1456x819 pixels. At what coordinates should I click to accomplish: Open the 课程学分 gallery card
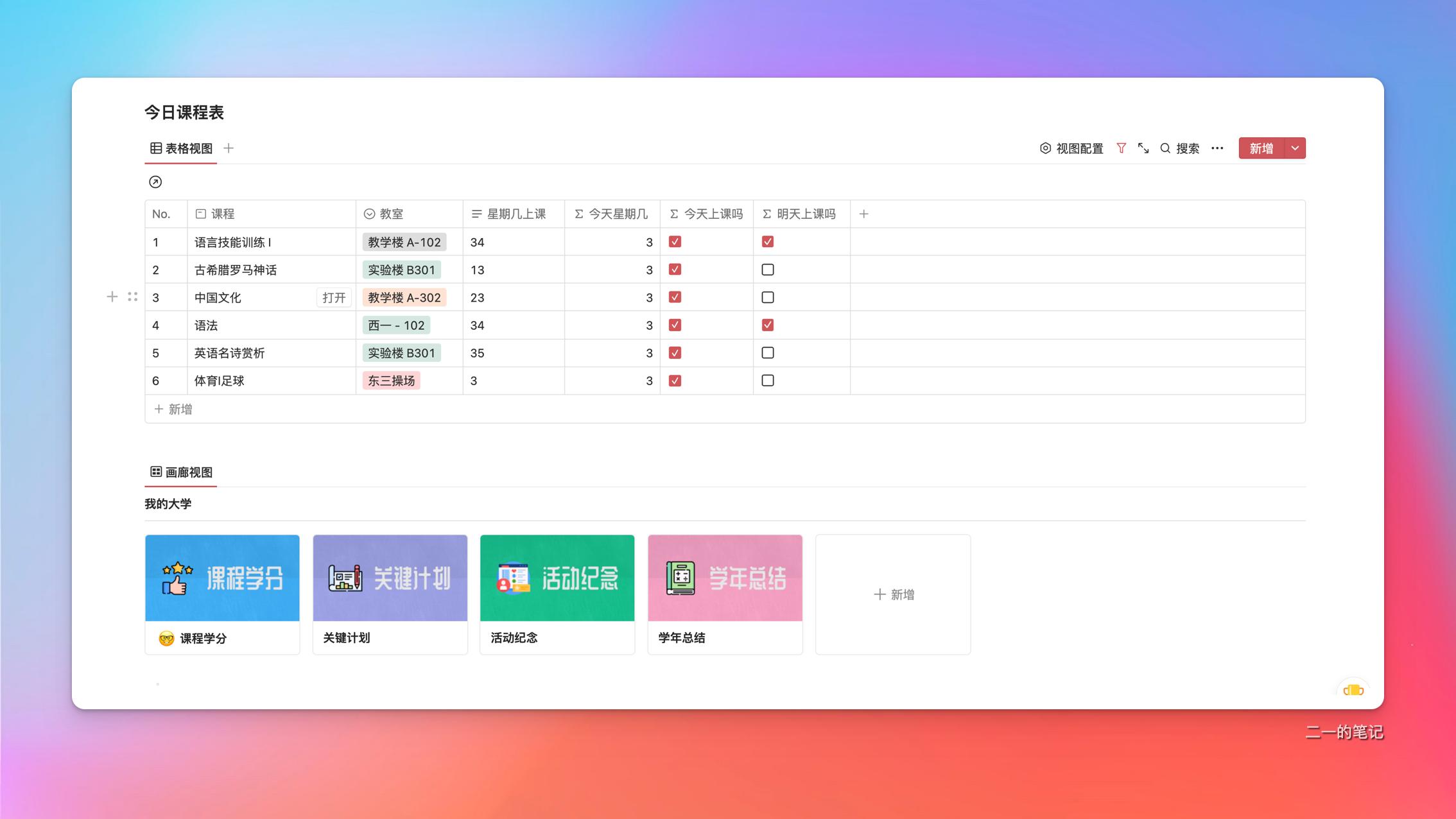[222, 578]
